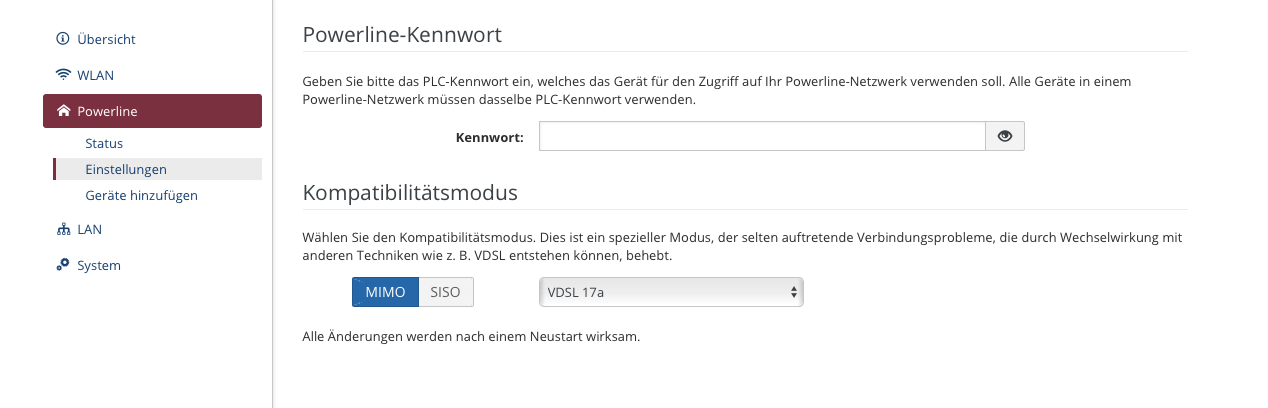Click the house icon in Powerline entry

(64, 111)
